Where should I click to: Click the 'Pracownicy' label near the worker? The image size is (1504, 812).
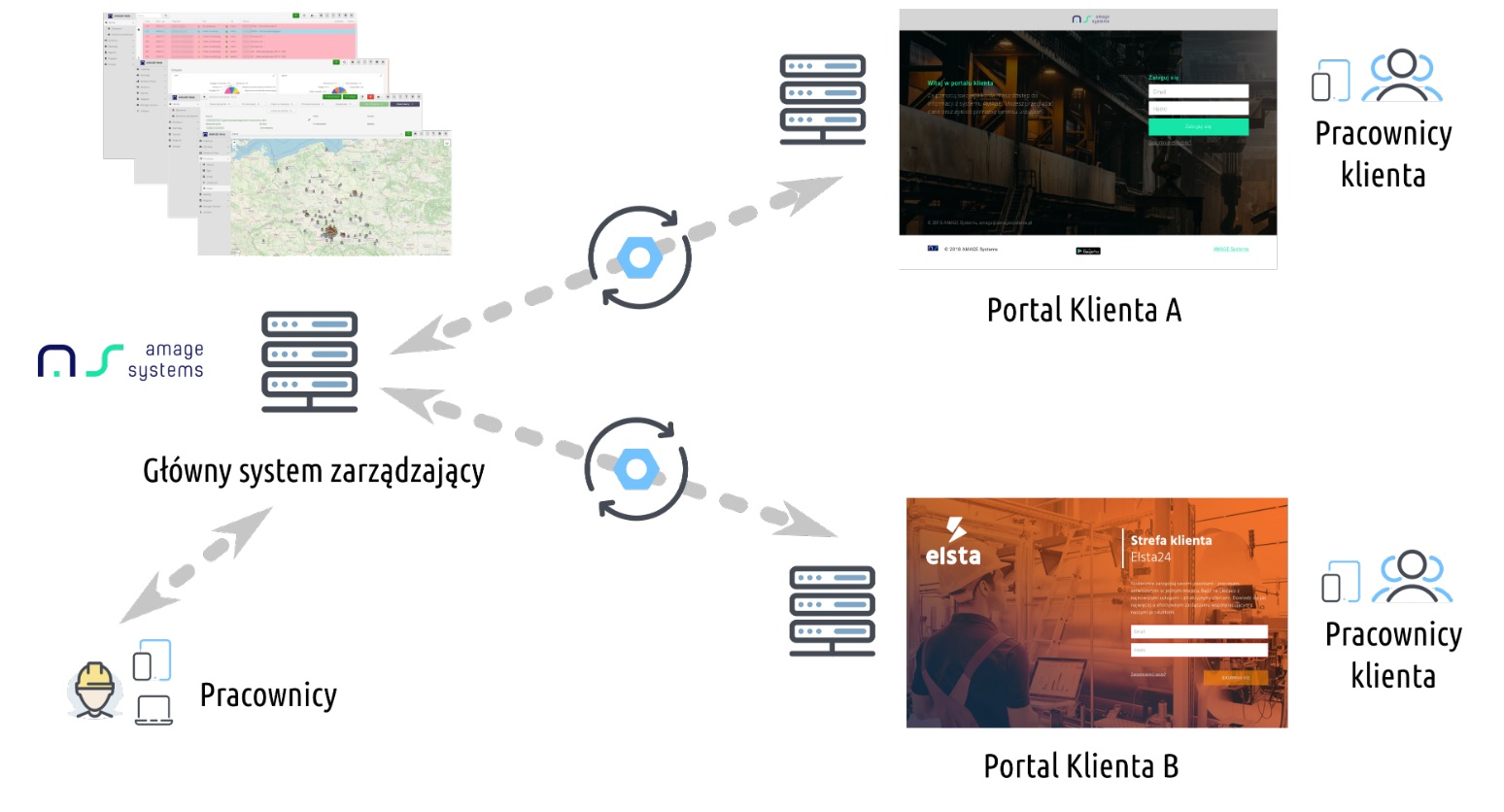(x=268, y=695)
